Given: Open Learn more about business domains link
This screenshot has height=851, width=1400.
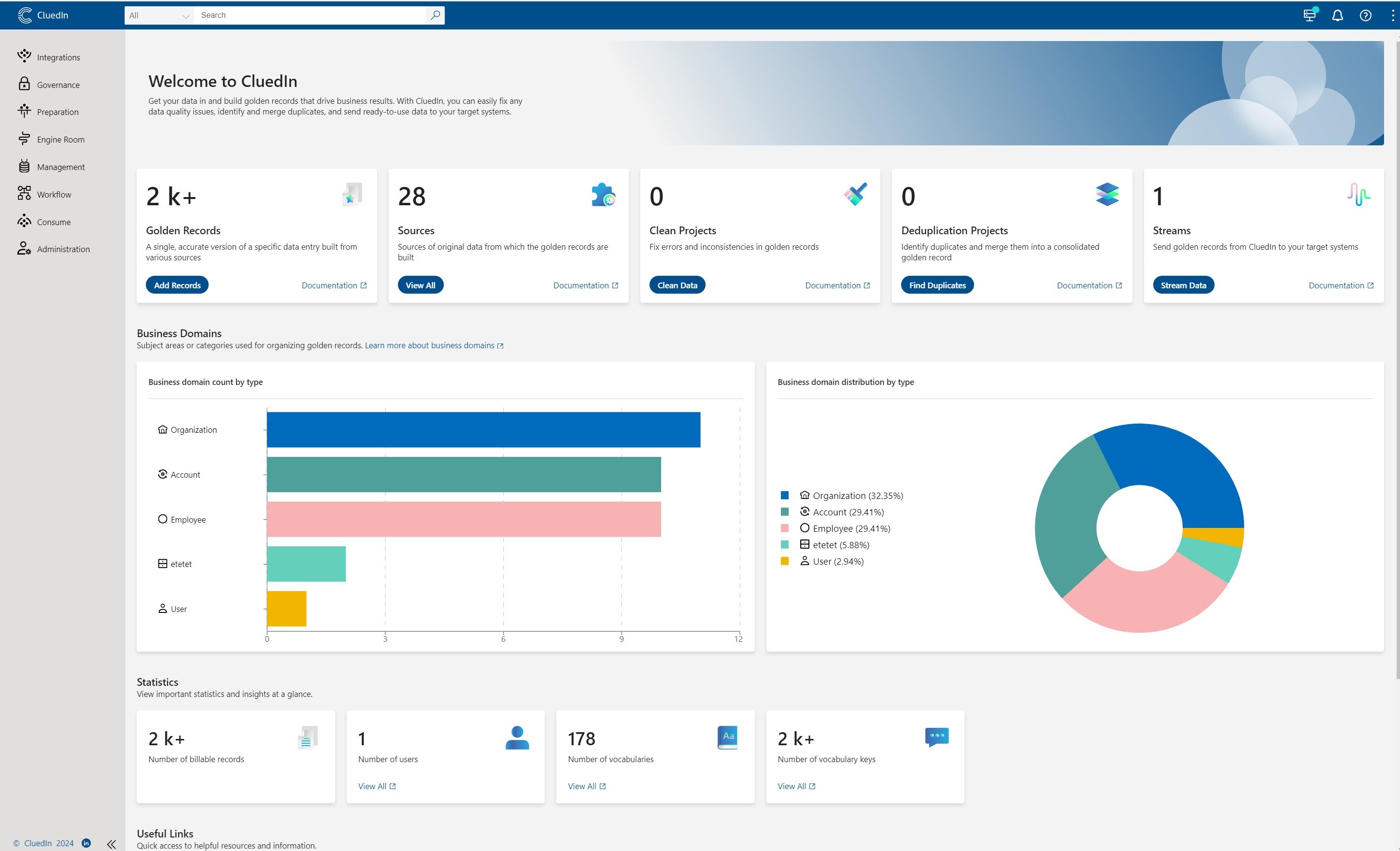Looking at the screenshot, I should pyautogui.click(x=434, y=345).
